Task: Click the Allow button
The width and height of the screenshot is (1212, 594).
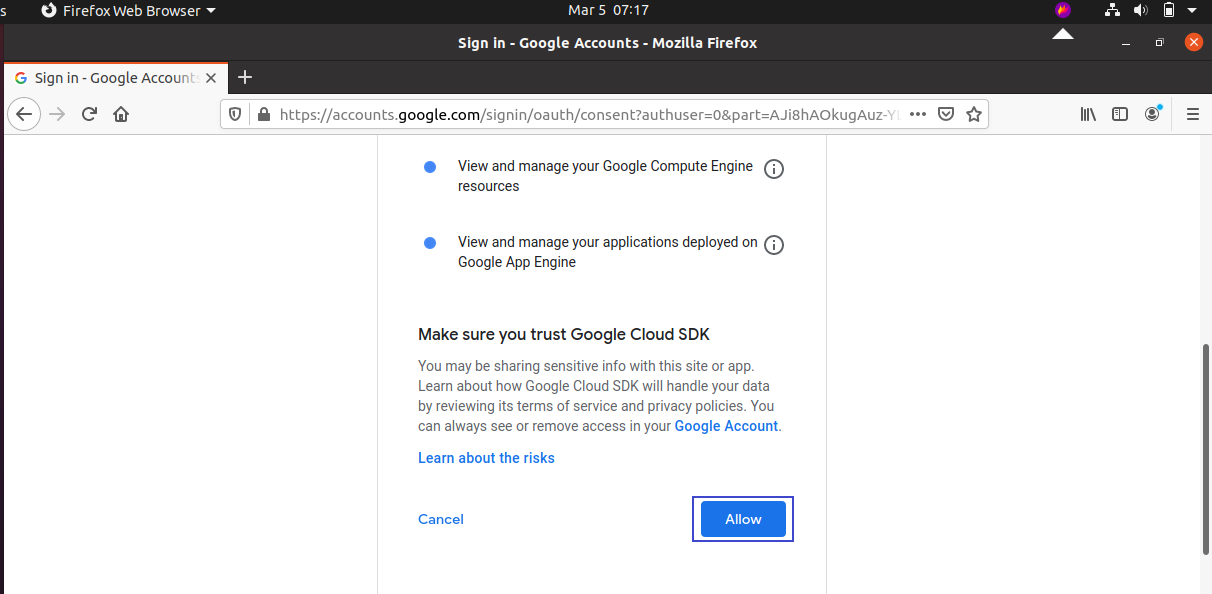Action: (x=743, y=519)
